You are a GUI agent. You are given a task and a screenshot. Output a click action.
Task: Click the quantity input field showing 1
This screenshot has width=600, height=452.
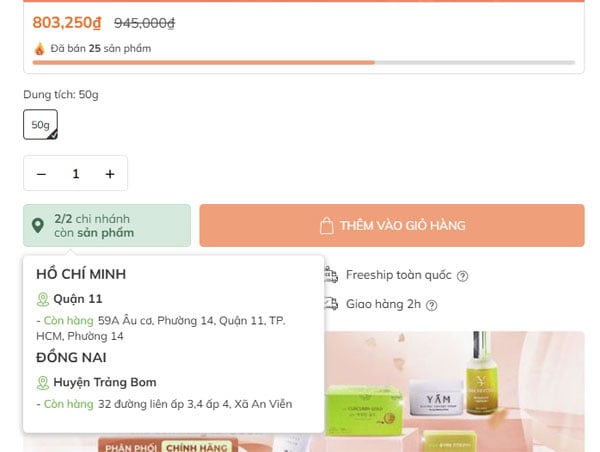point(75,174)
